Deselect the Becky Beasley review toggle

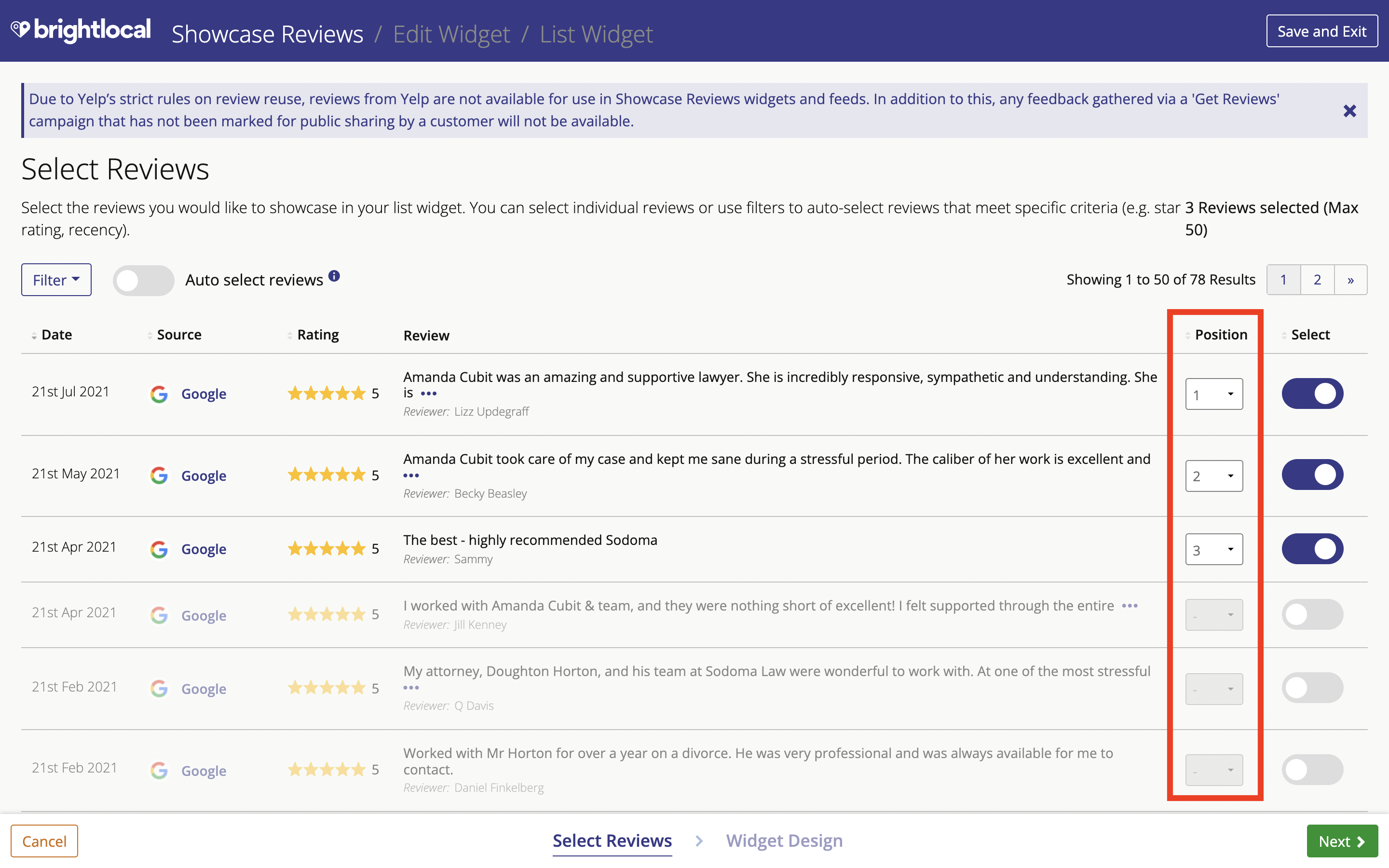[1312, 475]
